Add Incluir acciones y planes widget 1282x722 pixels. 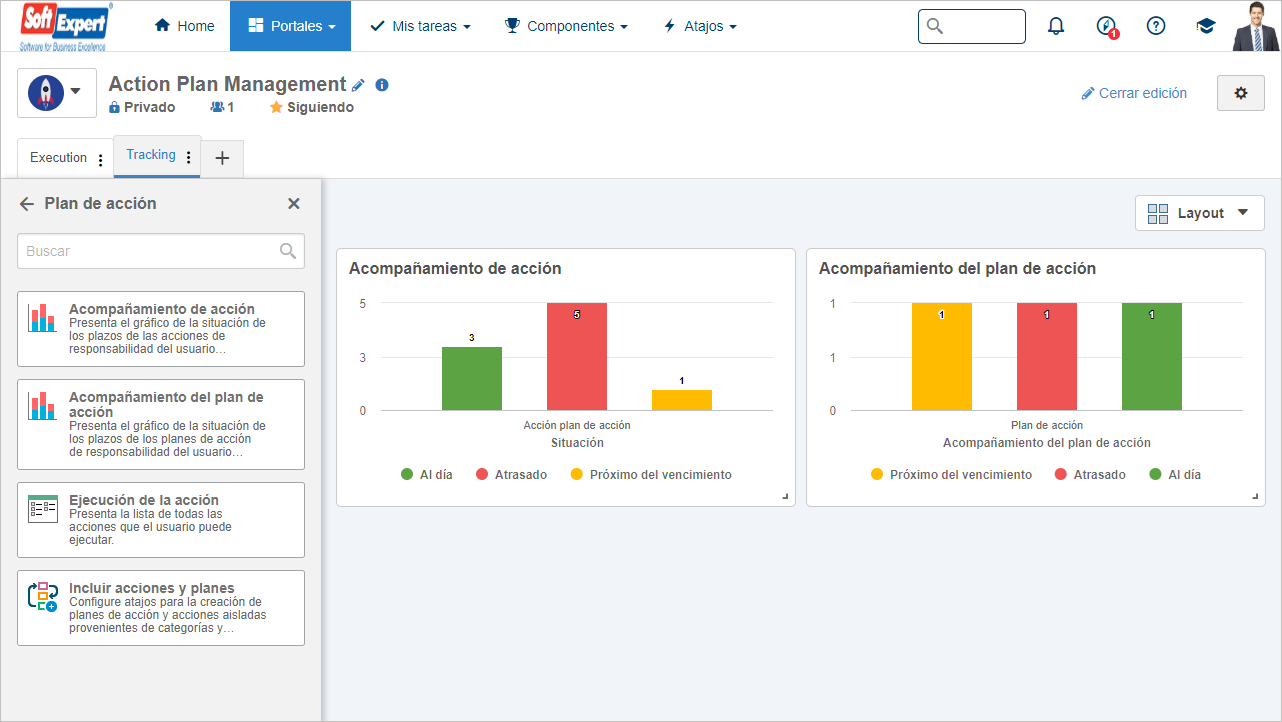[x=161, y=608]
